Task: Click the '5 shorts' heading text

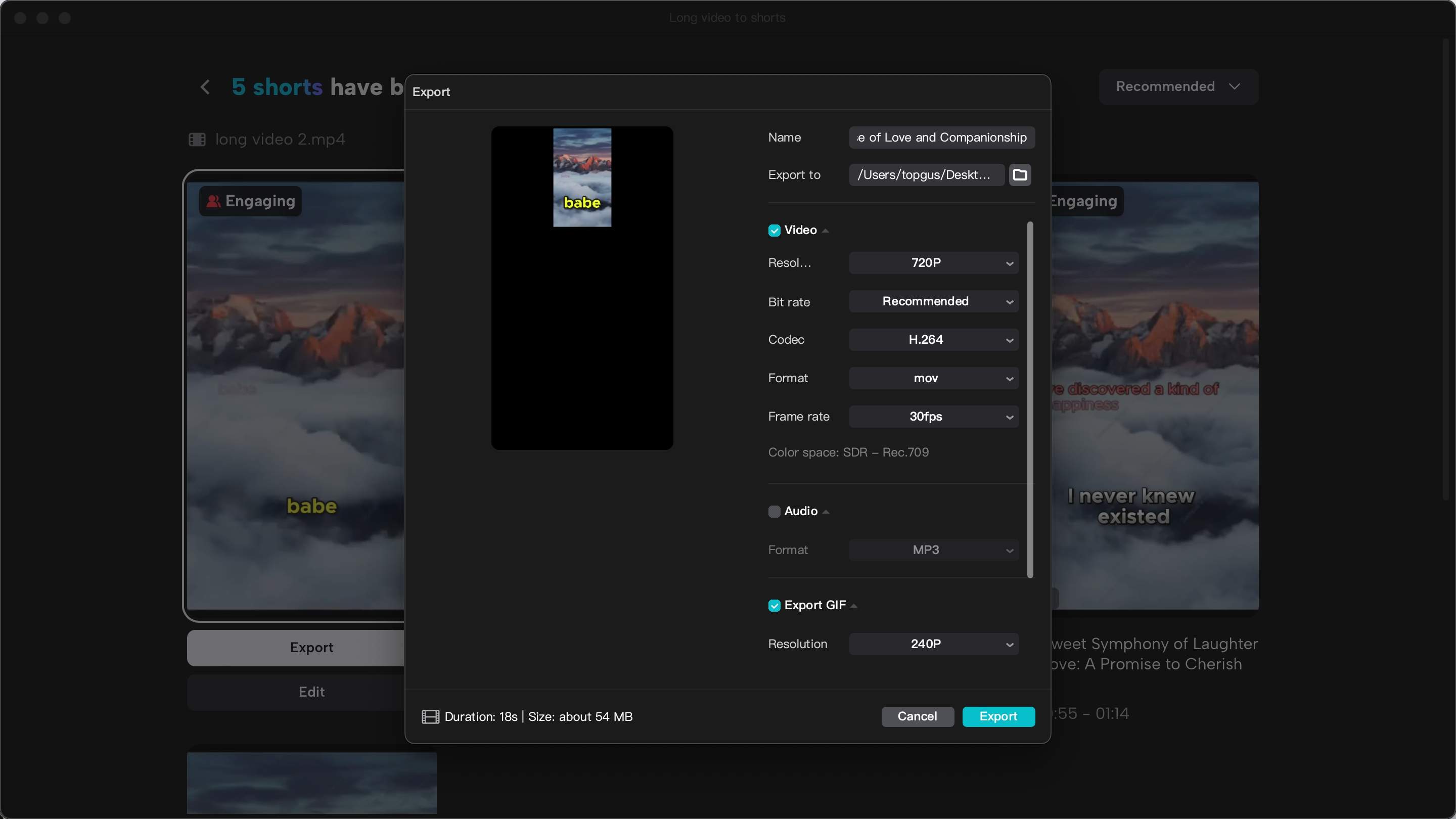Action: tap(277, 87)
